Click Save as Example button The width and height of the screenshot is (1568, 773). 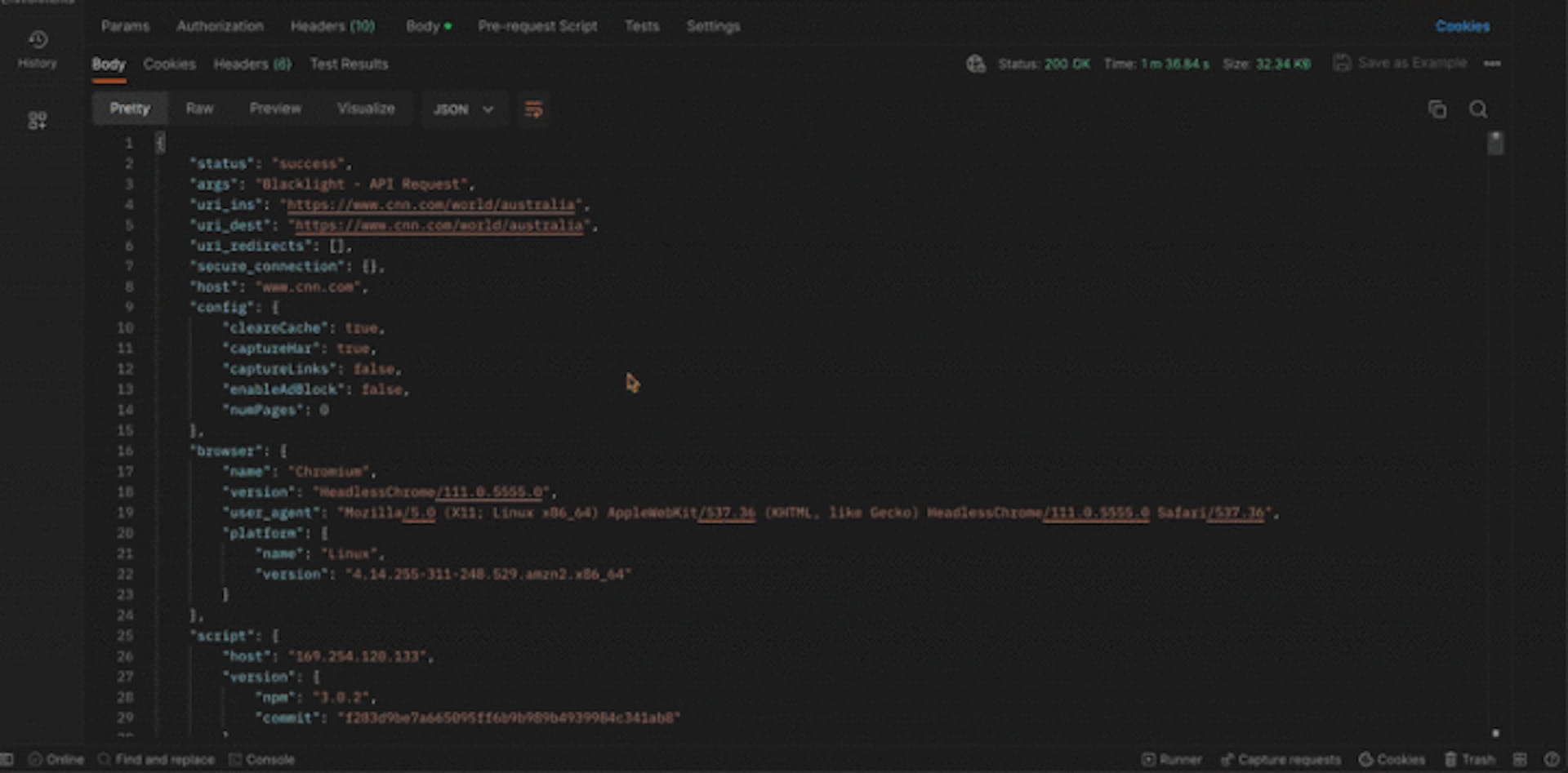pos(1400,63)
